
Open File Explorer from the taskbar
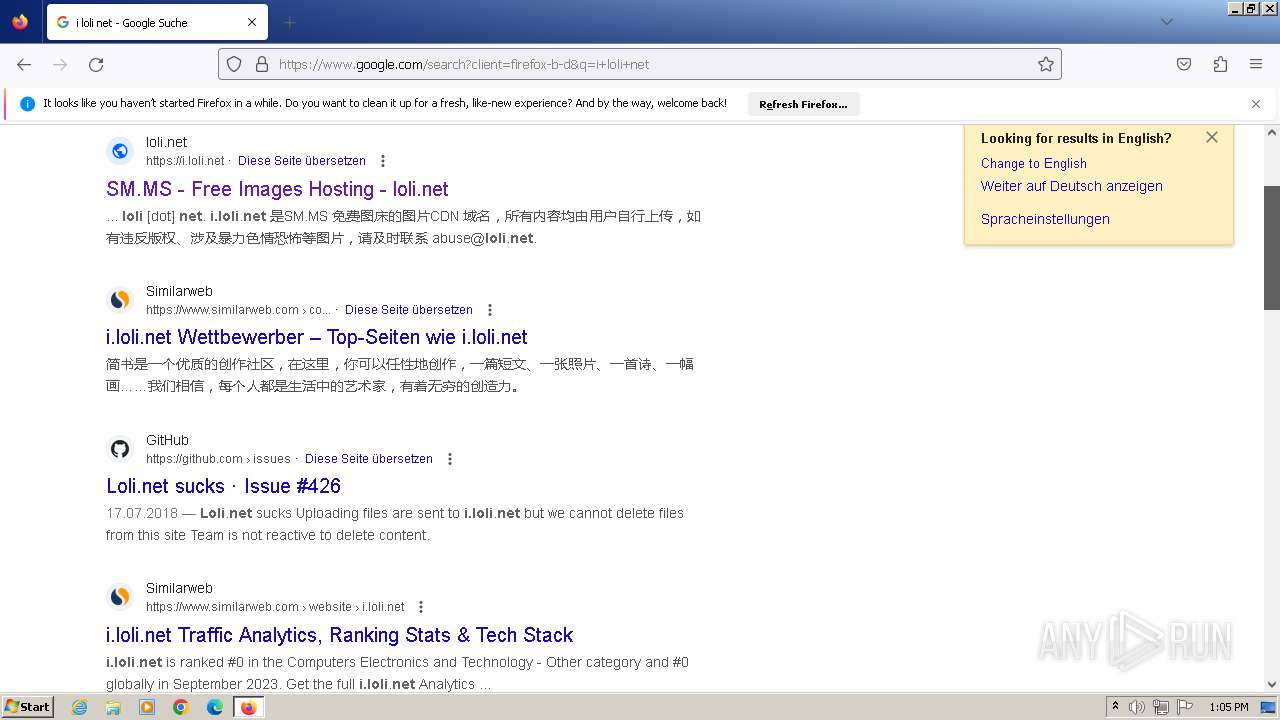pos(113,707)
